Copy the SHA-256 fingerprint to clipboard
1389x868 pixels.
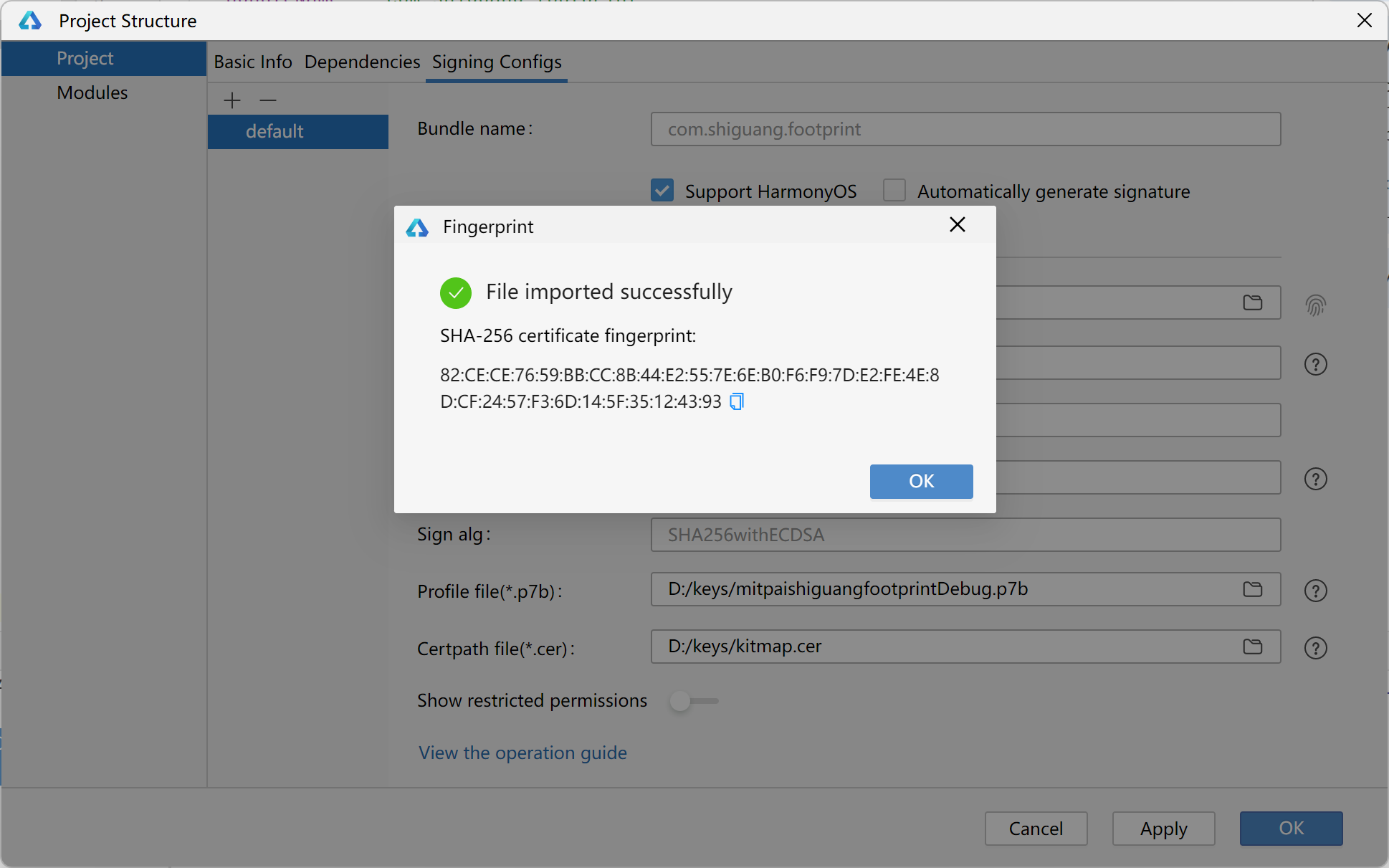point(737,401)
